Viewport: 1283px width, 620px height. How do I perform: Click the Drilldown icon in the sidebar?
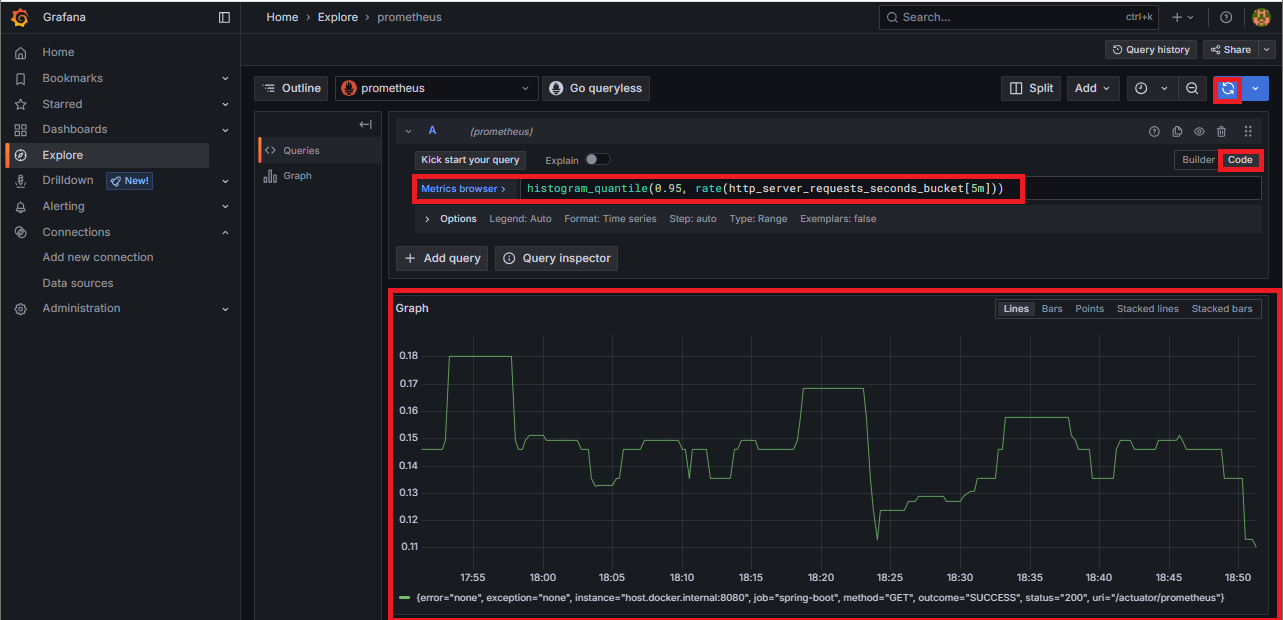pyautogui.click(x=21, y=180)
